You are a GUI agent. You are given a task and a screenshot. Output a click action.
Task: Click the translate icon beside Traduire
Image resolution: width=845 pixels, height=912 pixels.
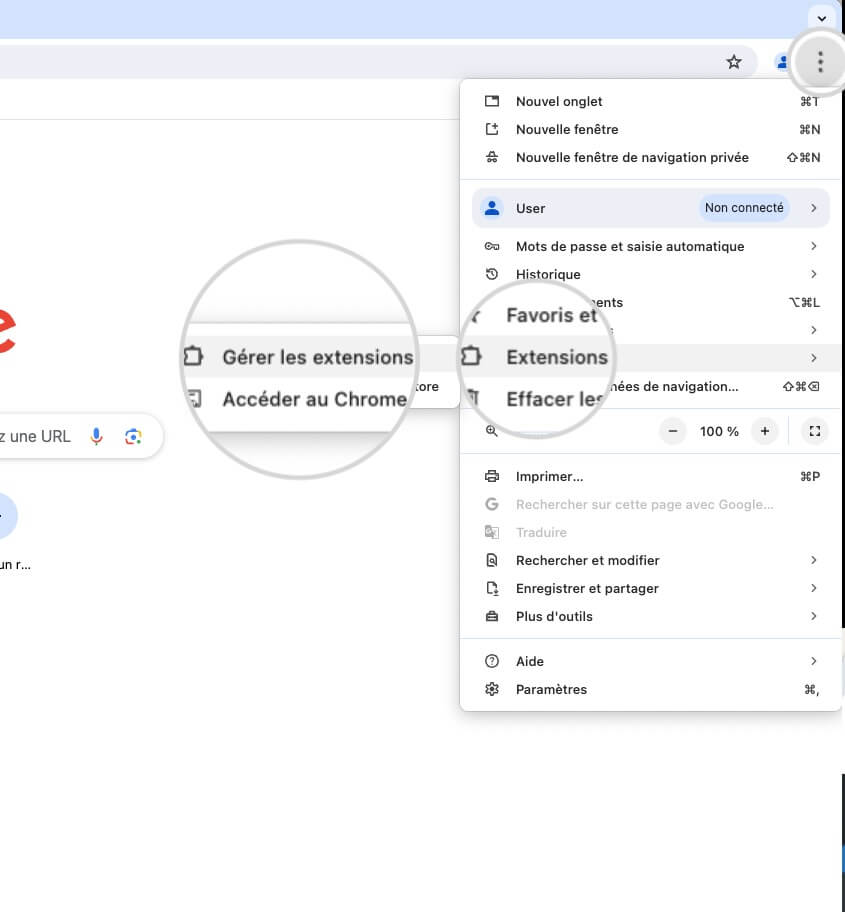tap(492, 532)
